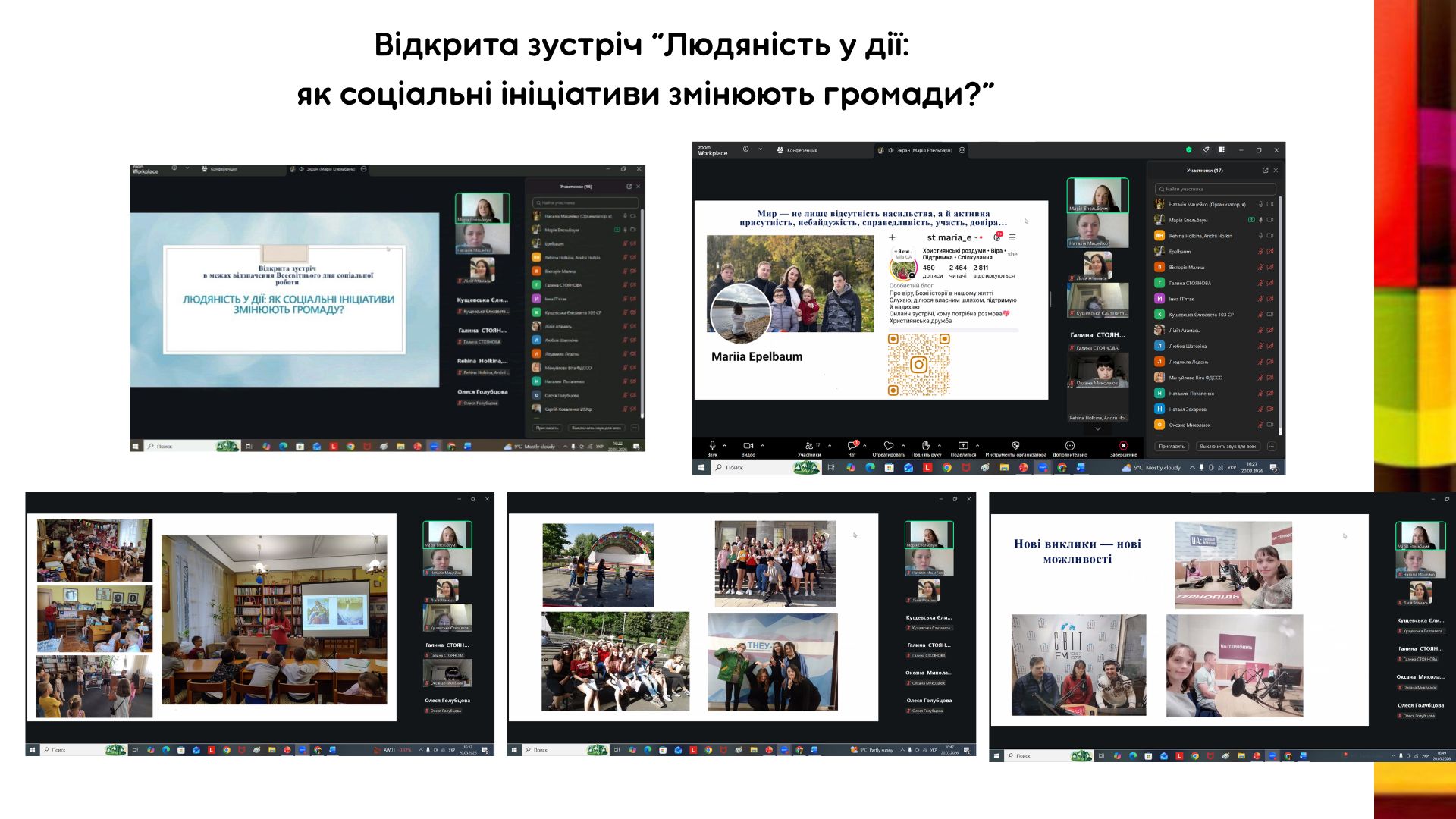Open Чат with the unread badge
1456x819 pixels.
tap(852, 446)
